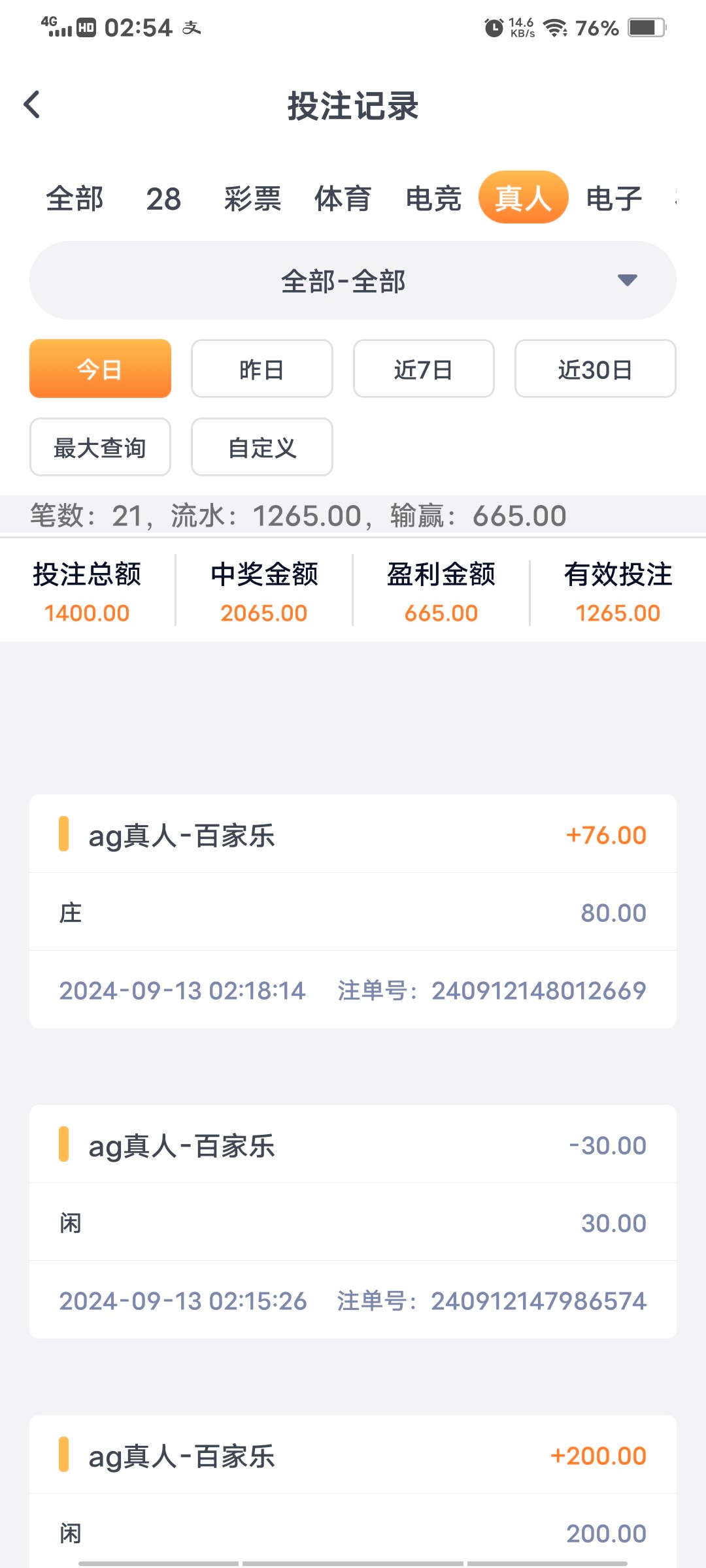Tap the back arrow icon
706x1568 pixels.
(x=32, y=105)
